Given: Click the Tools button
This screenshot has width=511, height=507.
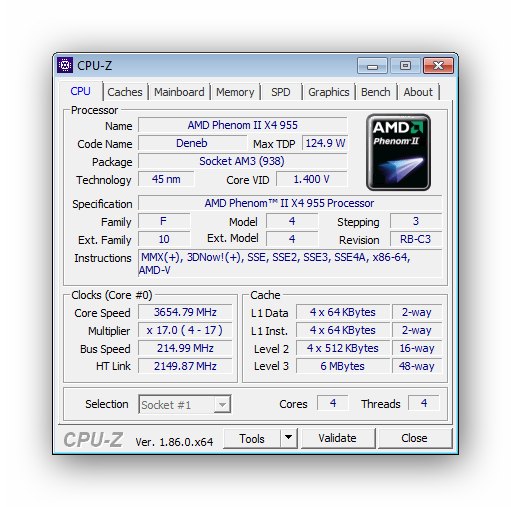Looking at the screenshot, I should coord(252,438).
